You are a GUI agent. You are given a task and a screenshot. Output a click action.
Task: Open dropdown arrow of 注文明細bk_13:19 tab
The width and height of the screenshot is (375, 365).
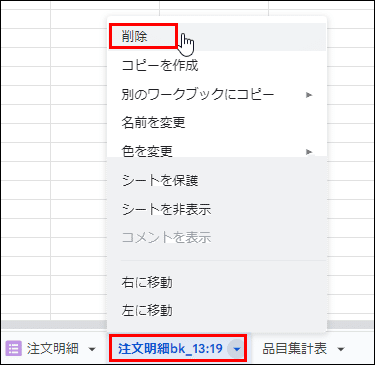tap(236, 349)
